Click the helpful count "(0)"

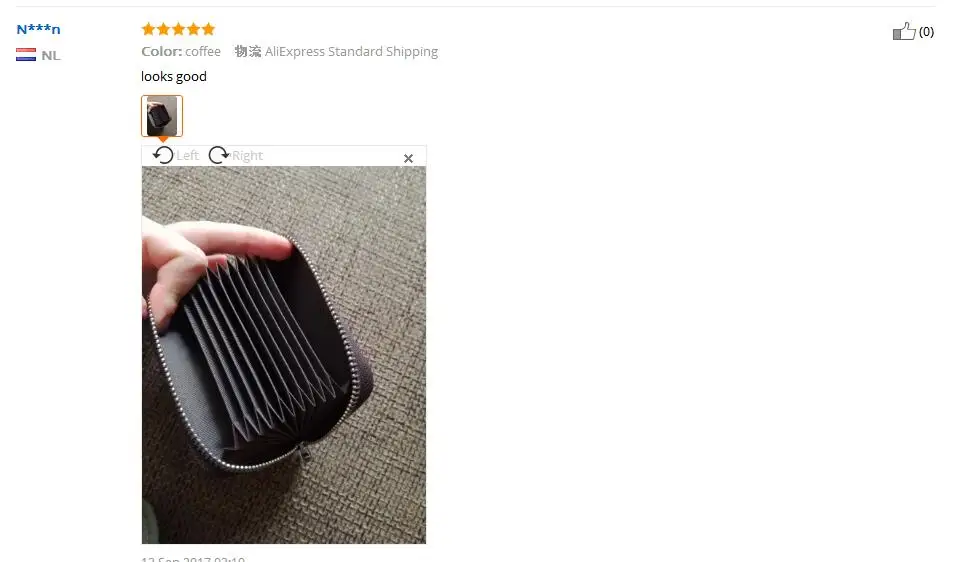click(x=926, y=31)
